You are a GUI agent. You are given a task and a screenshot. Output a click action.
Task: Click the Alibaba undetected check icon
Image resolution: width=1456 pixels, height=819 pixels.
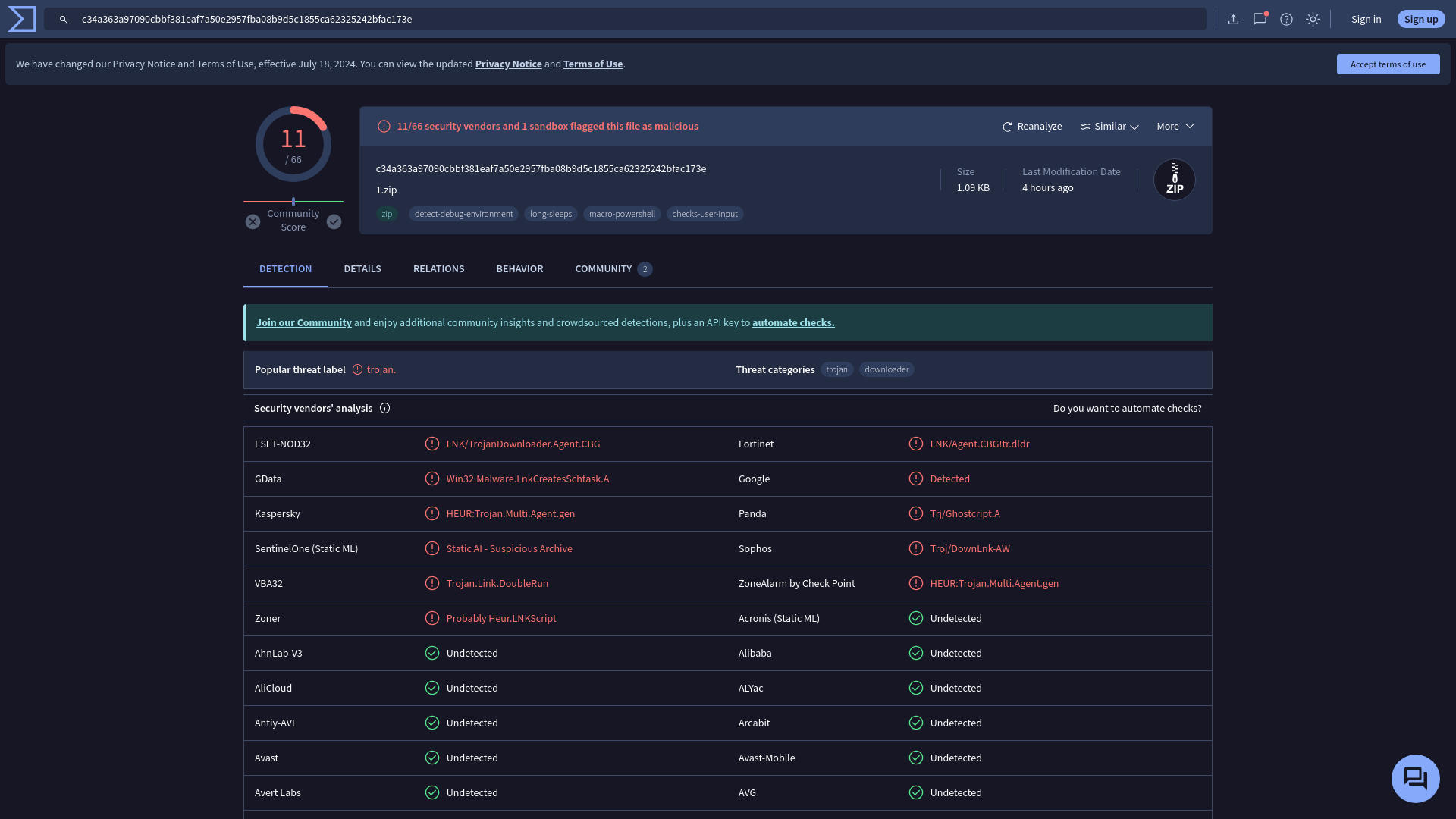pos(916,654)
